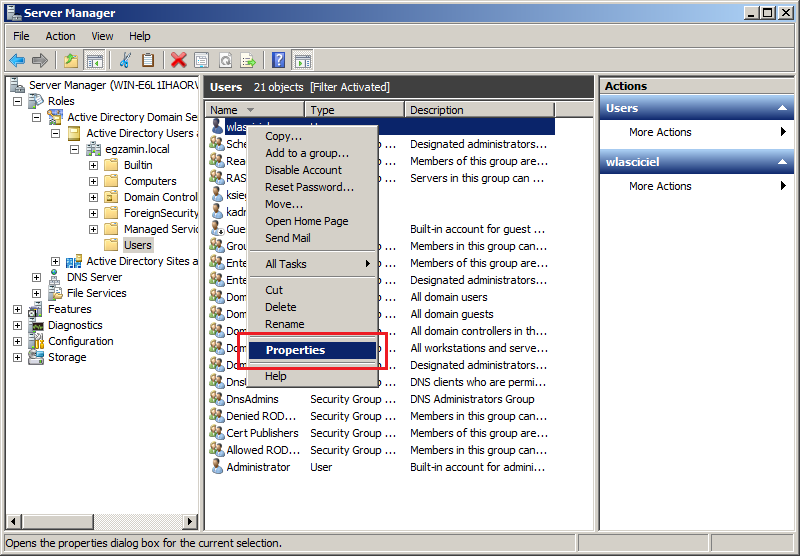
Task: Select Send Mail in context menu
Action: coord(313,238)
